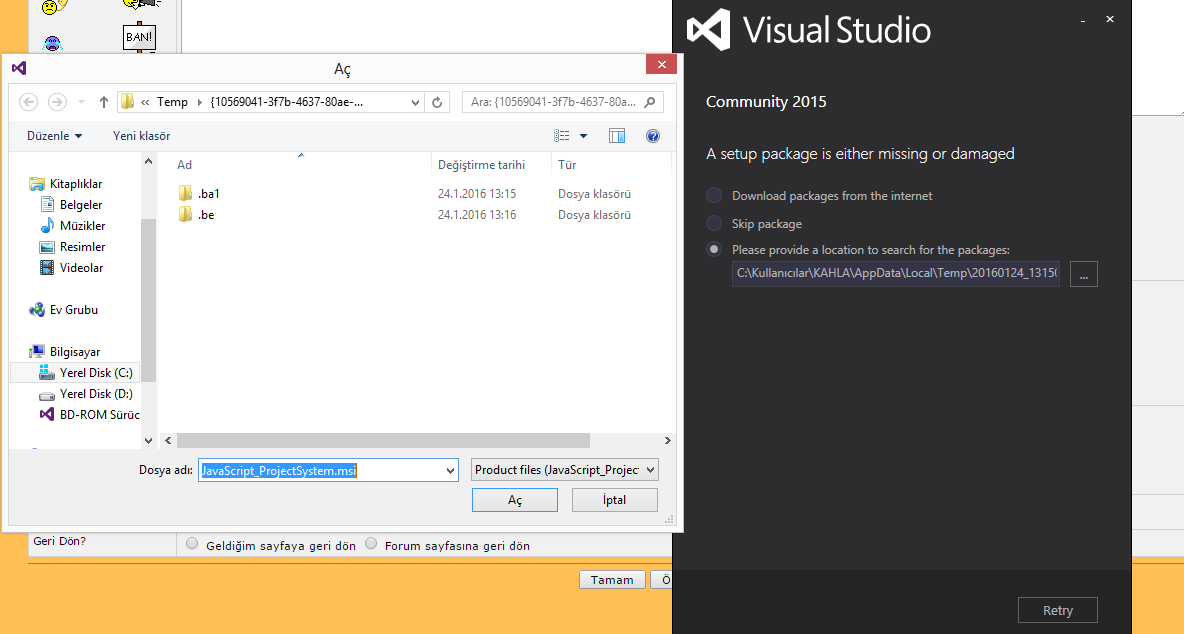Click the back navigation arrow icon
Viewport: 1184px width, 634px height.
click(28, 102)
